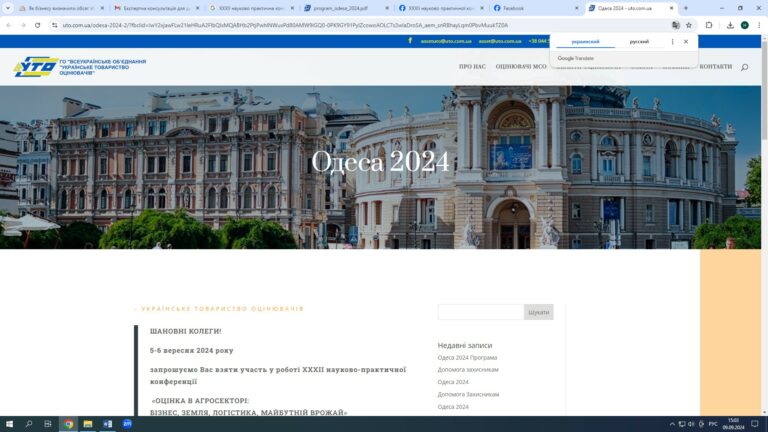This screenshot has height=432, width=768.
Task: Click the Facebook icon in top bar
Action: click(x=410, y=41)
